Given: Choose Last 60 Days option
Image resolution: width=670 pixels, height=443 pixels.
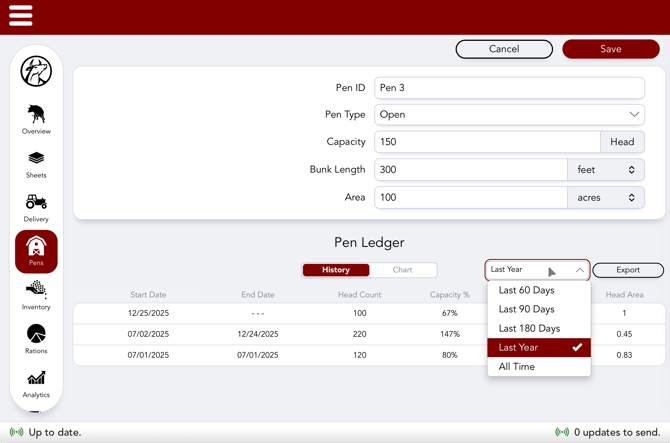Looking at the screenshot, I should pyautogui.click(x=539, y=290).
